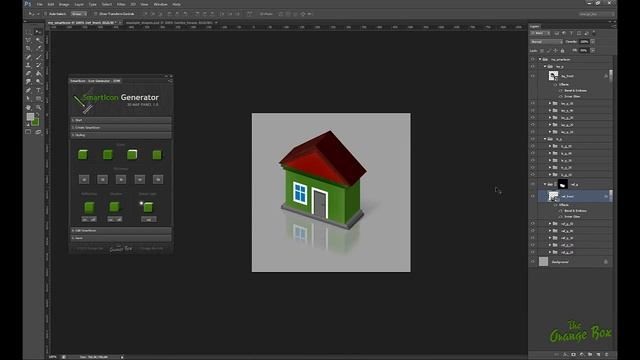
Task: Apply the first Style cube preset
Action: point(83,154)
